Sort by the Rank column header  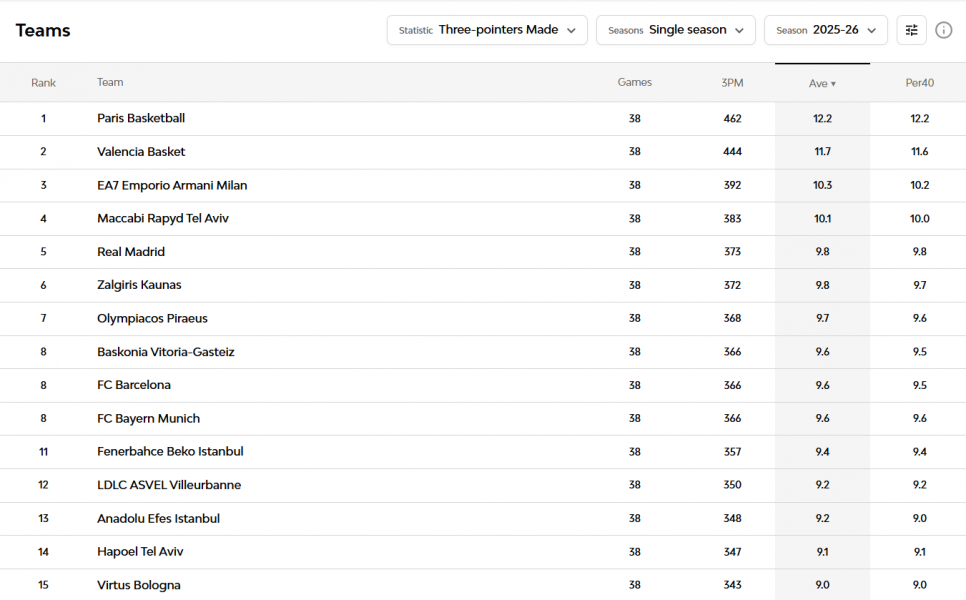43,83
